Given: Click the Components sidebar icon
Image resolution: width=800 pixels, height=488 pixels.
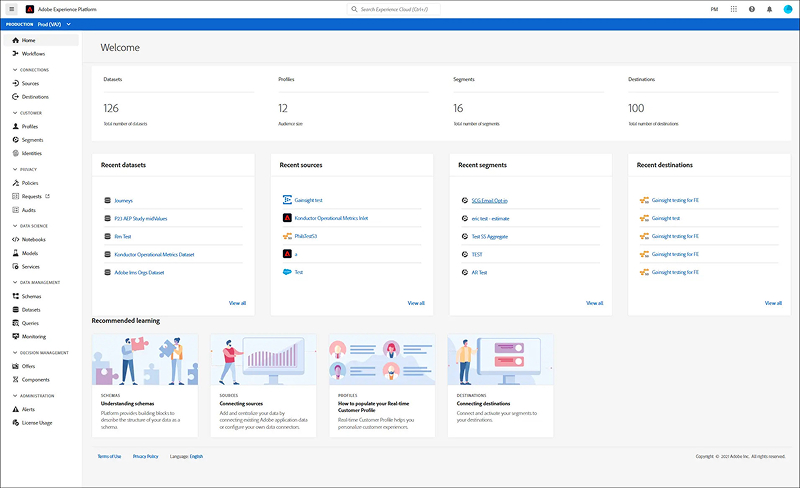Looking at the screenshot, I should pos(15,380).
